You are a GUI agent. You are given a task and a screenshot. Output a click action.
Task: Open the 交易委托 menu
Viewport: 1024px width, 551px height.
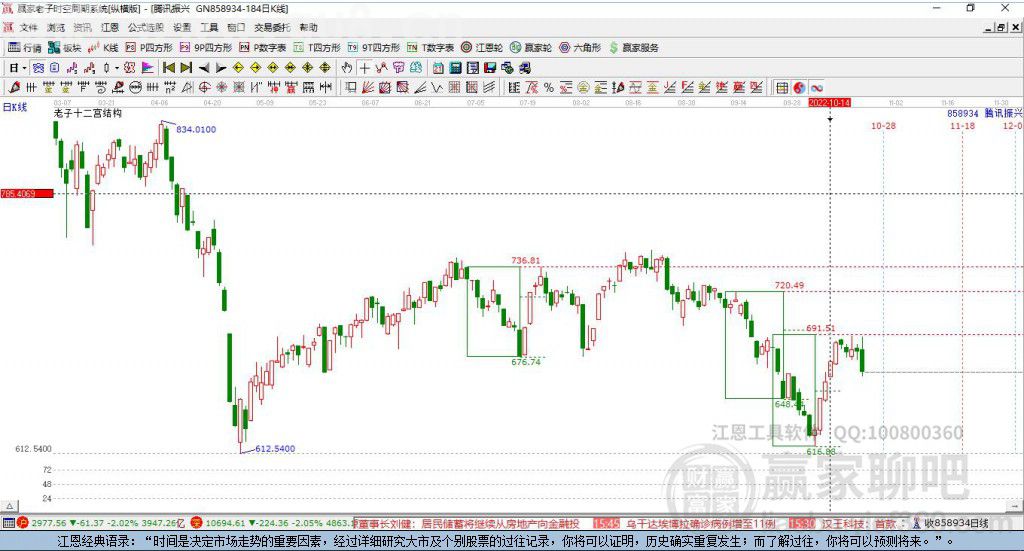click(x=272, y=27)
